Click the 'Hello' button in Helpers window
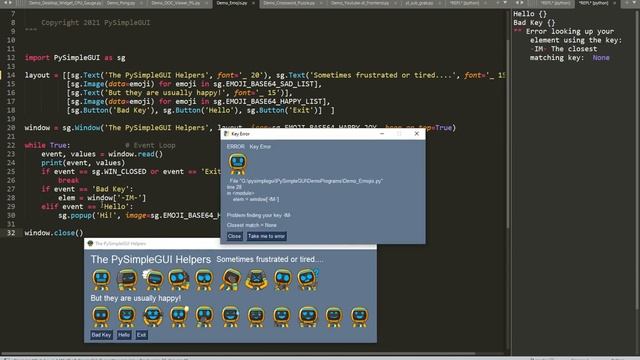 pyautogui.click(x=124, y=335)
